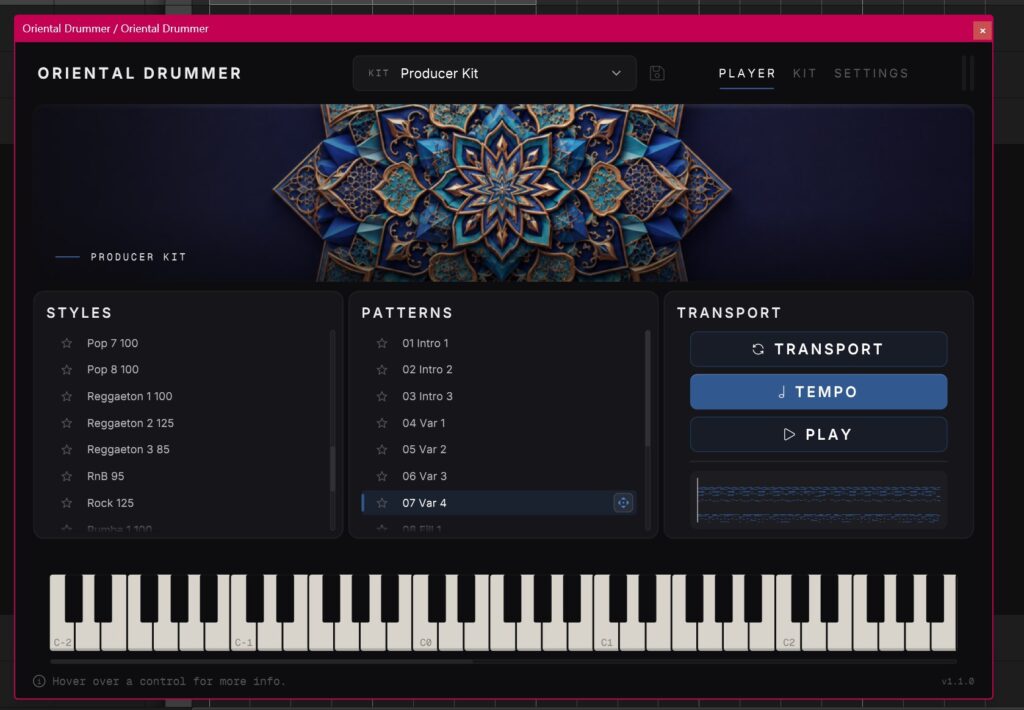
Task: Click the TRANSPORT sync button
Action: (x=818, y=349)
